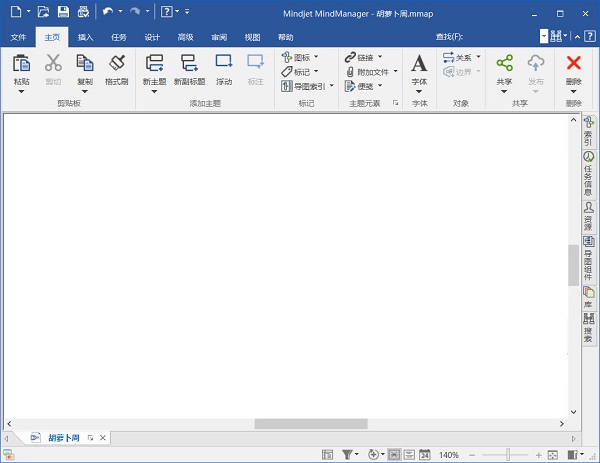Viewport: 600px width, 463px height.
Task: Open the File (文件) menu
Action: click(18, 37)
